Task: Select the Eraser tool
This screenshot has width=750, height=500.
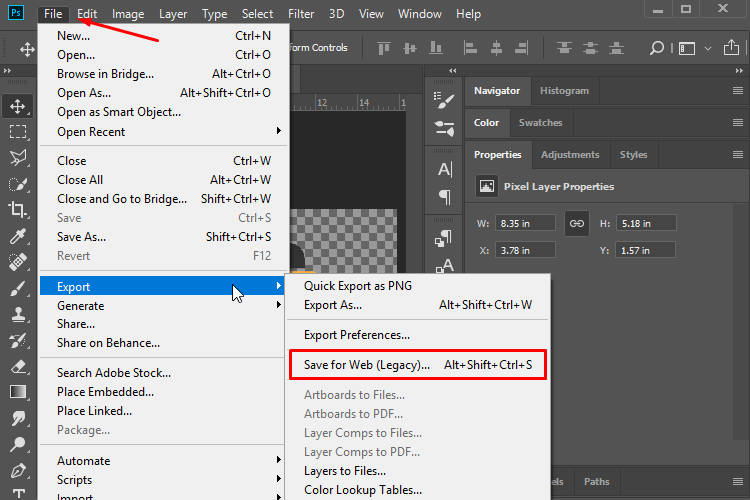Action: [x=18, y=367]
